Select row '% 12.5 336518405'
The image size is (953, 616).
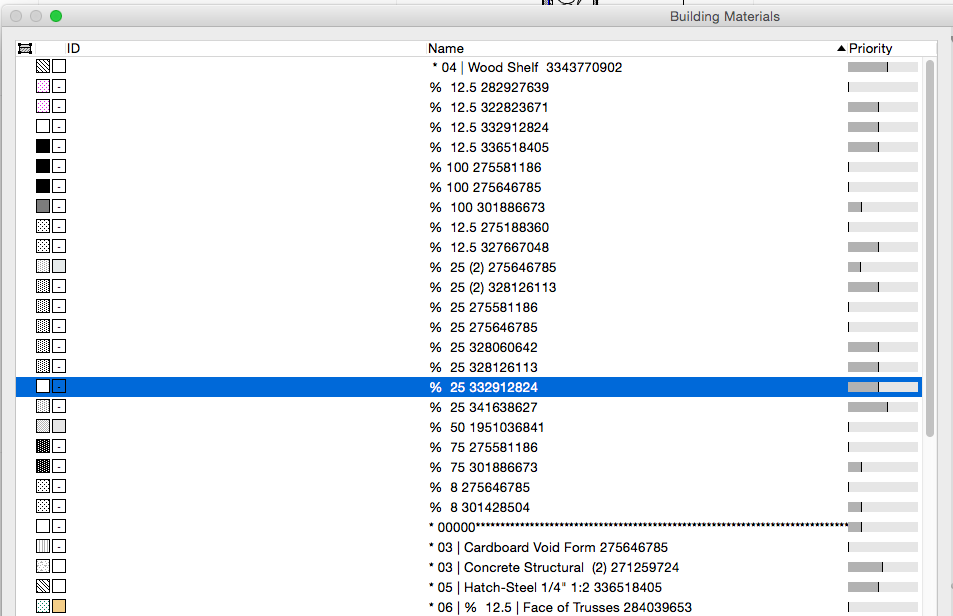469,147
